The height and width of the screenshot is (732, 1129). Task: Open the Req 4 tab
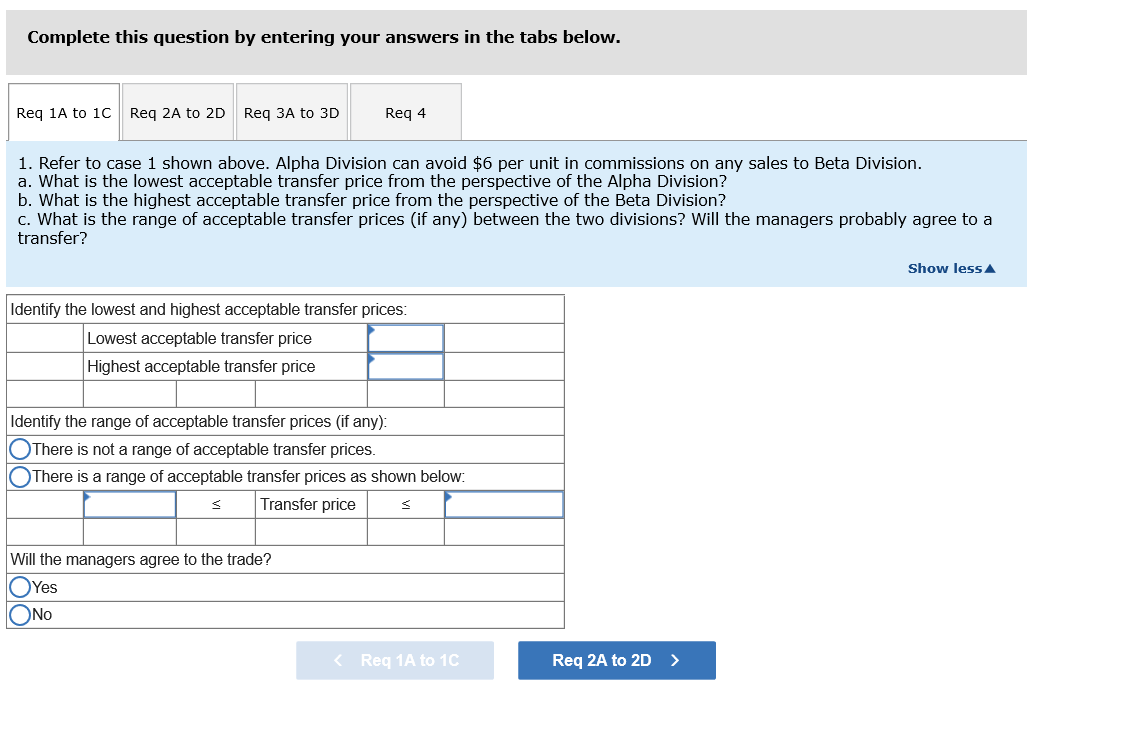[404, 111]
